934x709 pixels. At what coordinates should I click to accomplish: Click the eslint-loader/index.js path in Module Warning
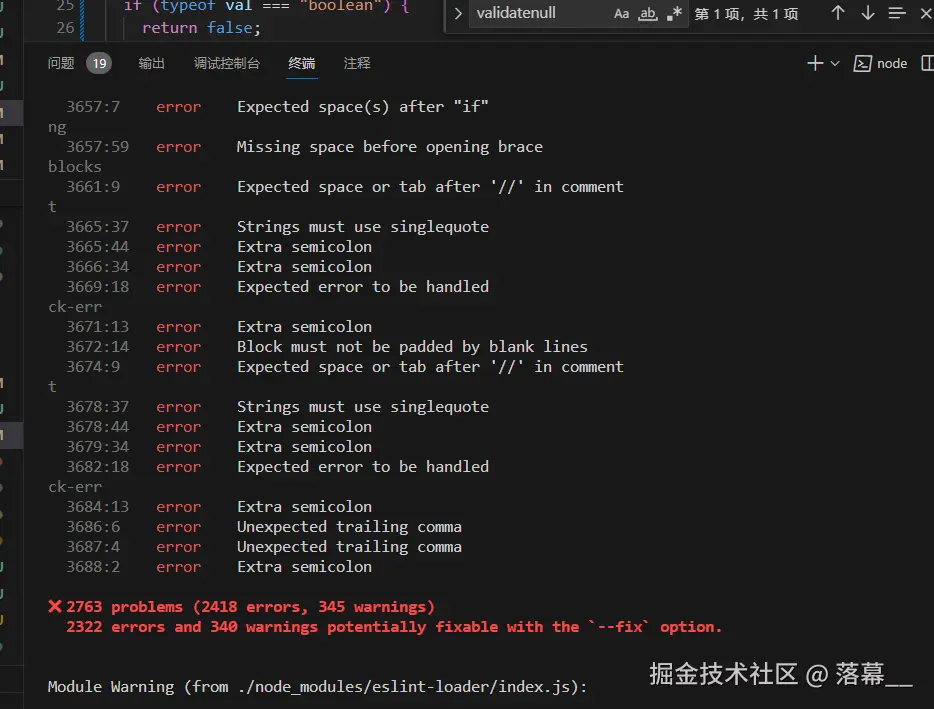[404, 686]
